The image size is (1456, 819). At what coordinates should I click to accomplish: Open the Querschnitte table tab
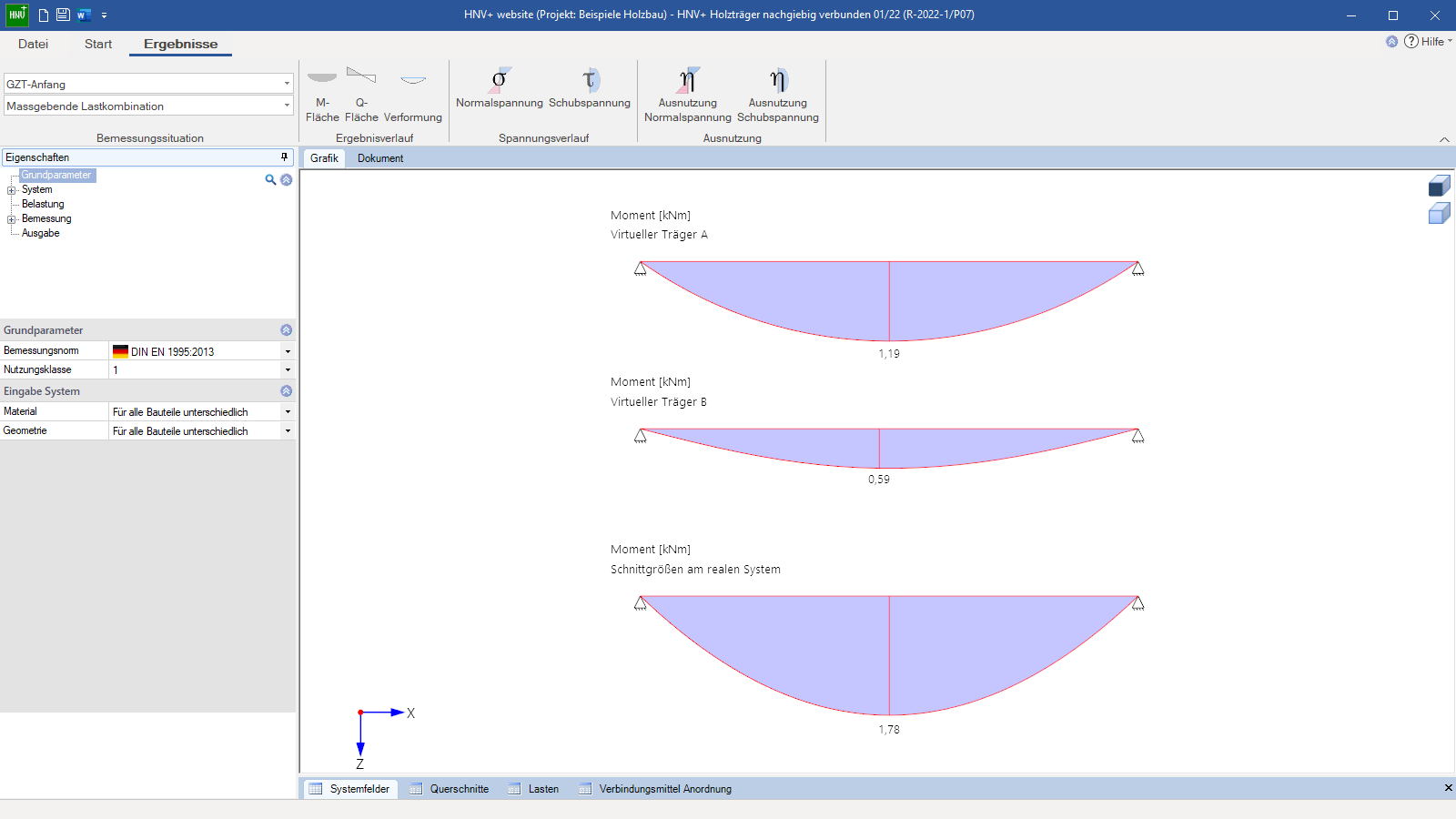[450, 789]
